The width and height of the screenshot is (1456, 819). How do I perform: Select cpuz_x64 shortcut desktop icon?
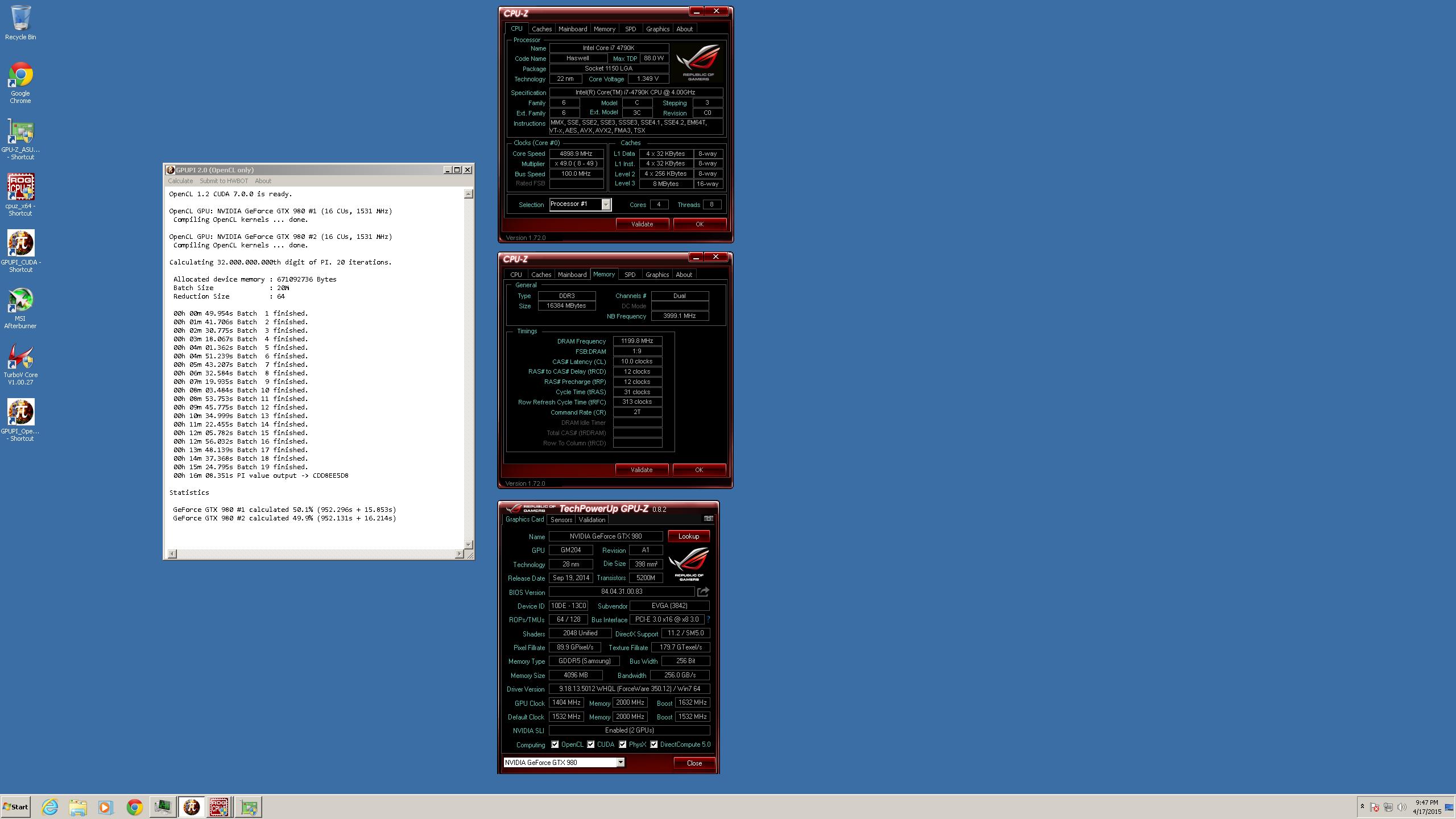20,195
